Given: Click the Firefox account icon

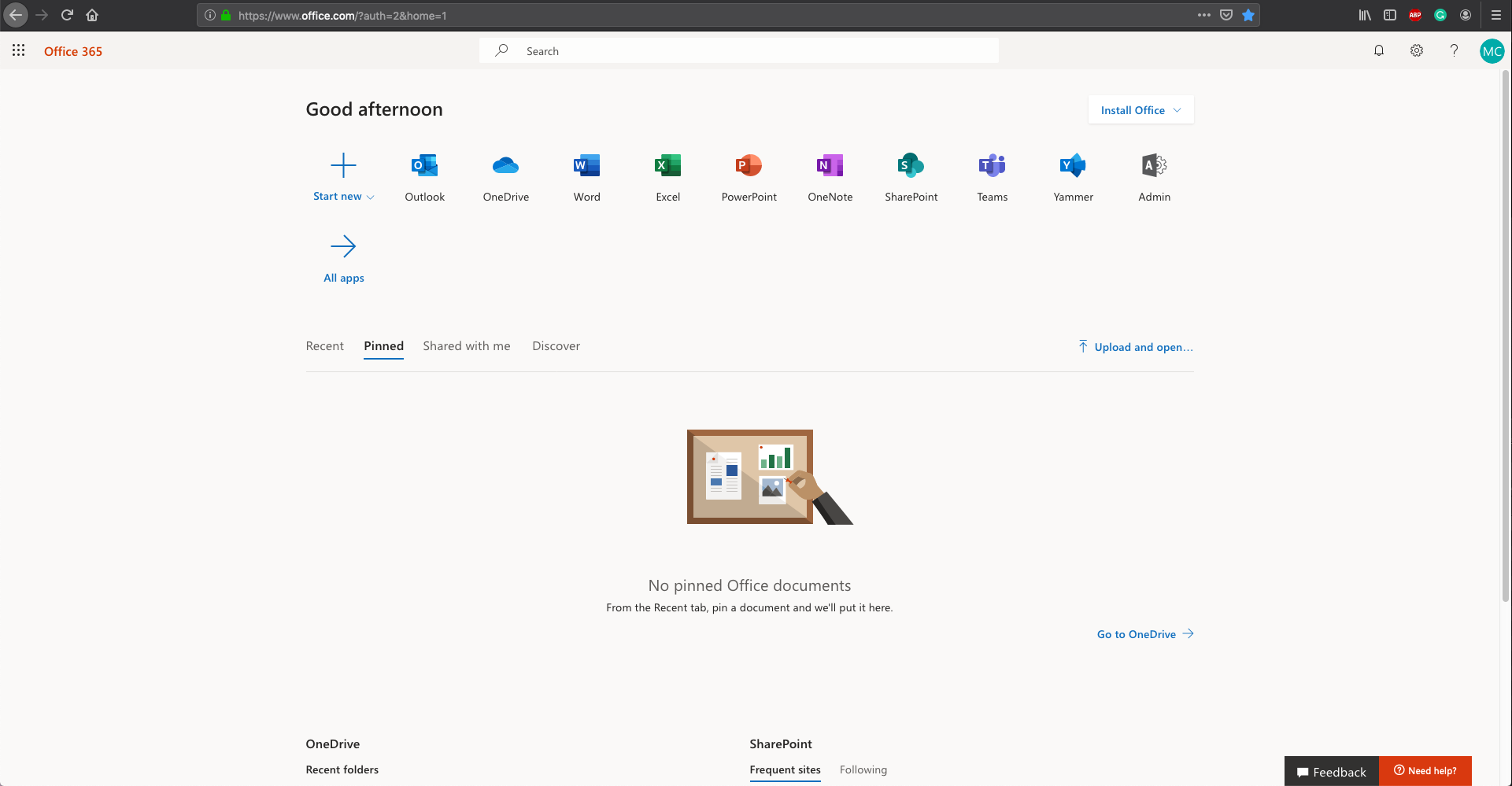Looking at the screenshot, I should pyautogui.click(x=1466, y=15).
